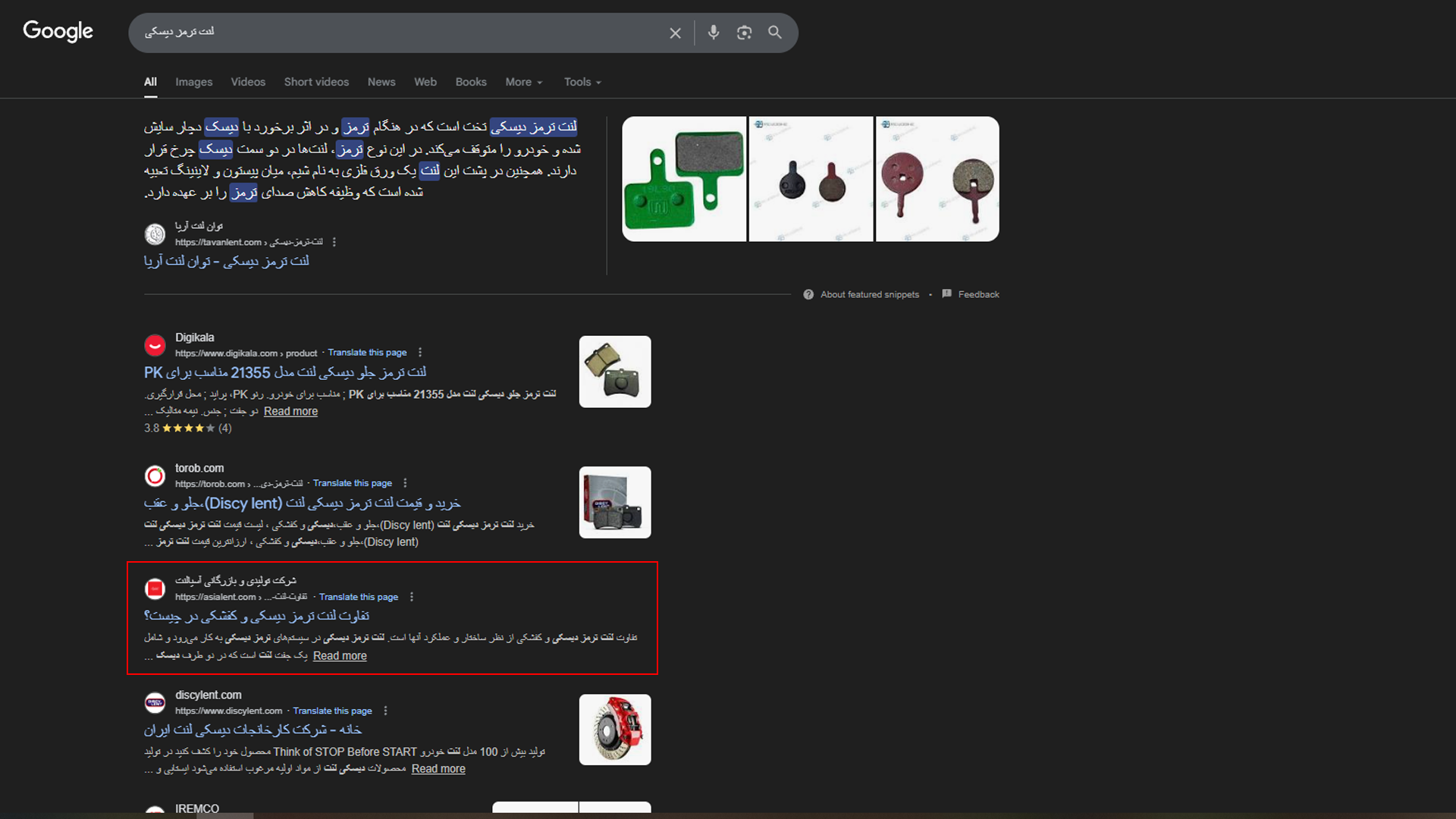Open the discylent.com result title link
The width and height of the screenshot is (1456, 819).
pos(253,730)
